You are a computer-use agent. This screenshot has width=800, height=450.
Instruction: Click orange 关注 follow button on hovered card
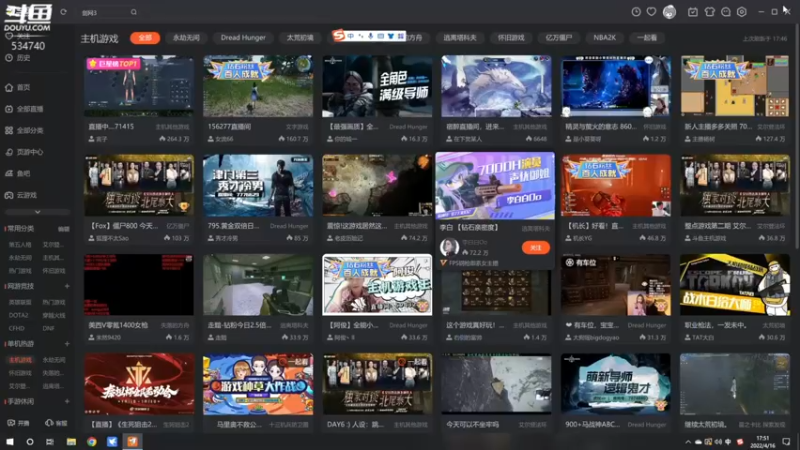coord(536,247)
